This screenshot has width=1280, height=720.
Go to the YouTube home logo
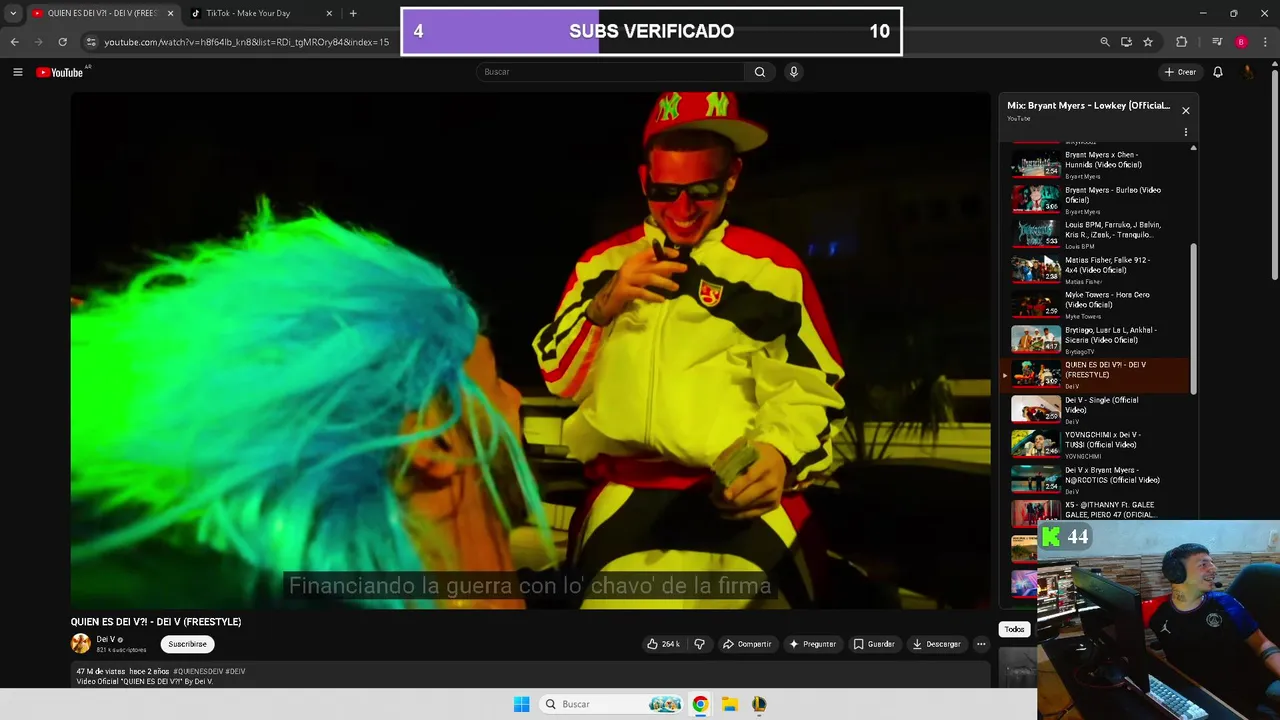tap(60, 72)
